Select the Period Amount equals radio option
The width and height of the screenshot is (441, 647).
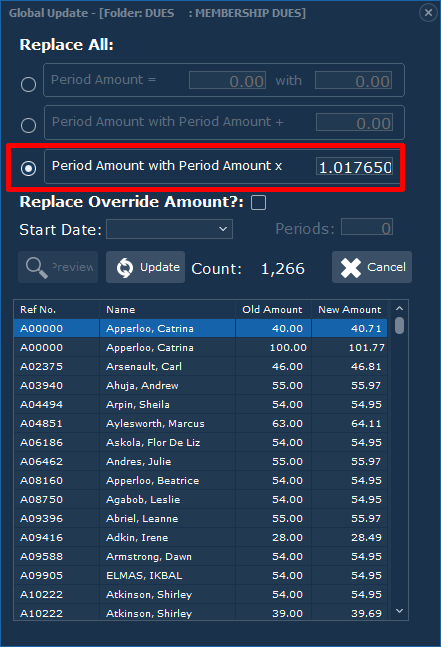coord(28,85)
